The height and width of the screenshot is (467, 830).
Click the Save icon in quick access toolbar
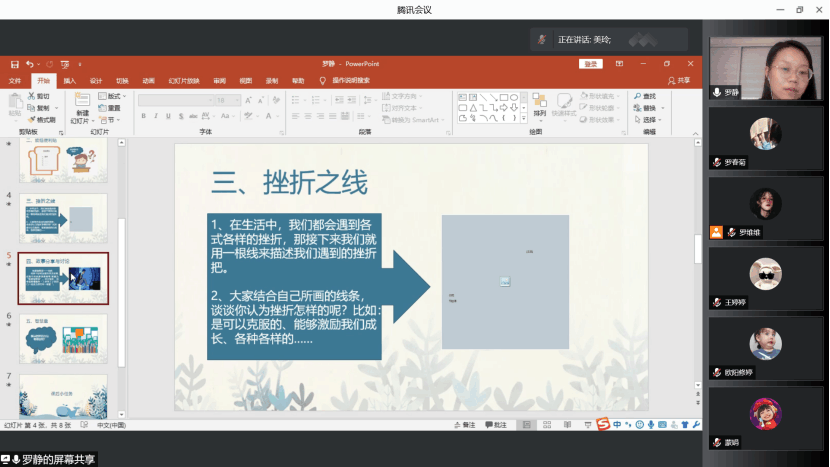pos(15,64)
